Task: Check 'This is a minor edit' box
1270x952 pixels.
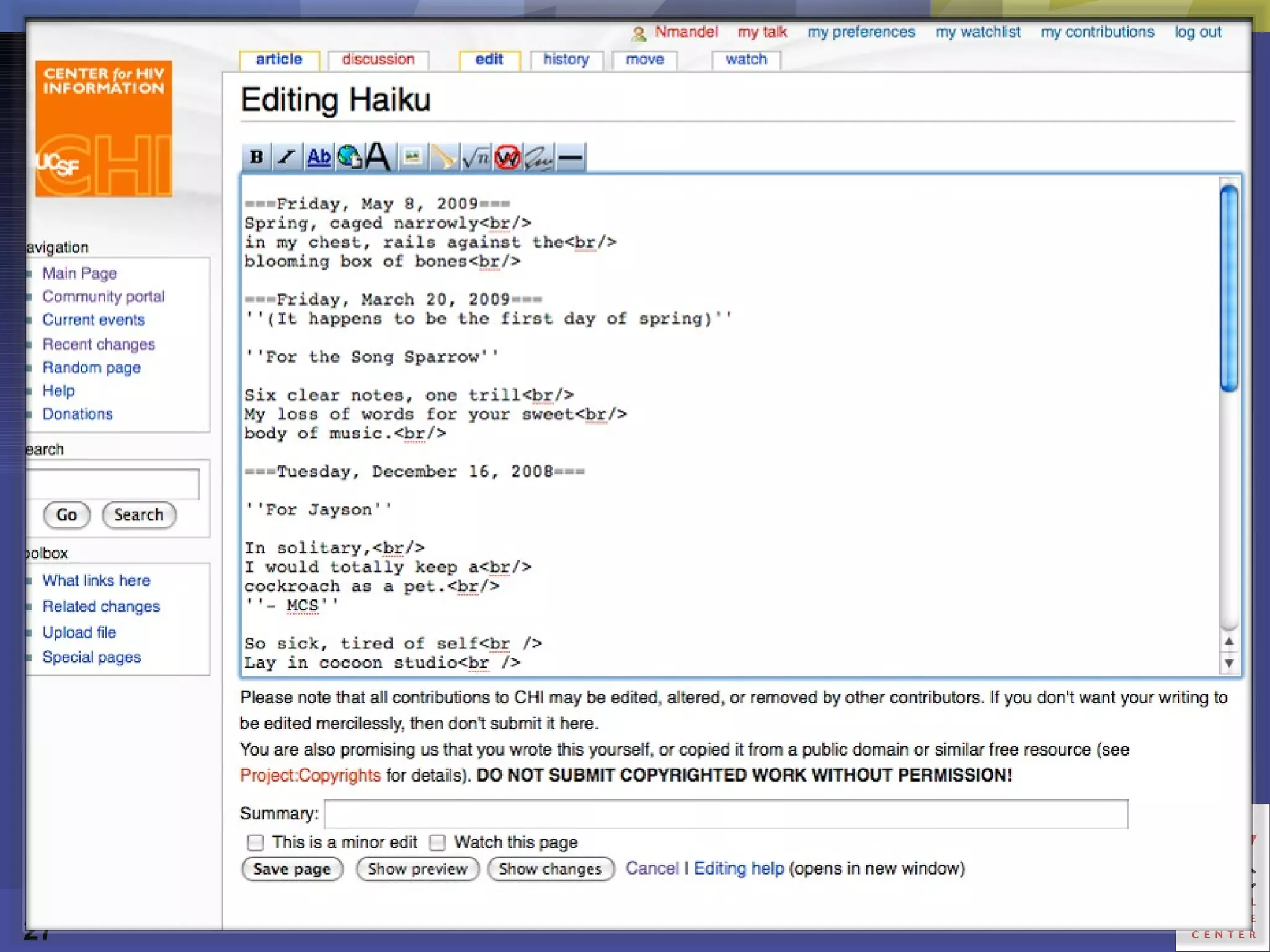Action: [255, 842]
